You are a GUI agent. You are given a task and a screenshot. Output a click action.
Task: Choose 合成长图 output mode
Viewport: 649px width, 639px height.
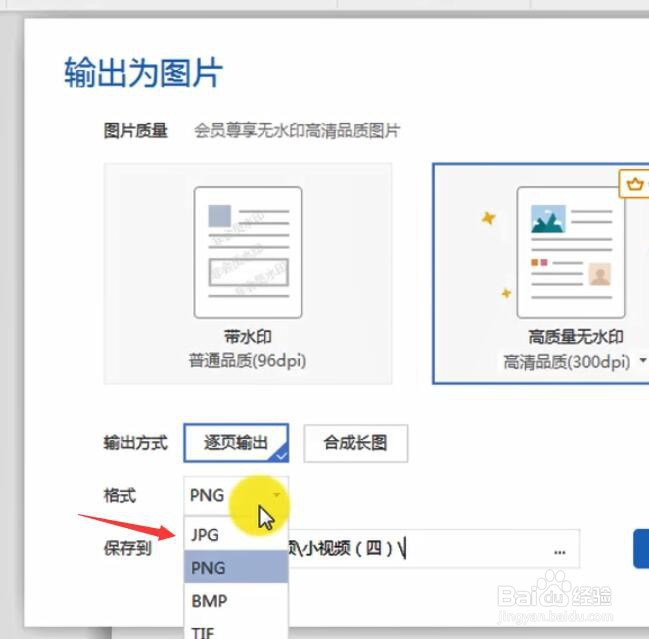click(356, 443)
